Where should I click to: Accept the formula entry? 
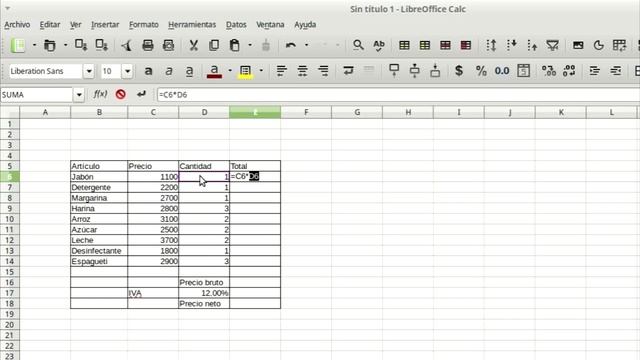[x=141, y=95]
